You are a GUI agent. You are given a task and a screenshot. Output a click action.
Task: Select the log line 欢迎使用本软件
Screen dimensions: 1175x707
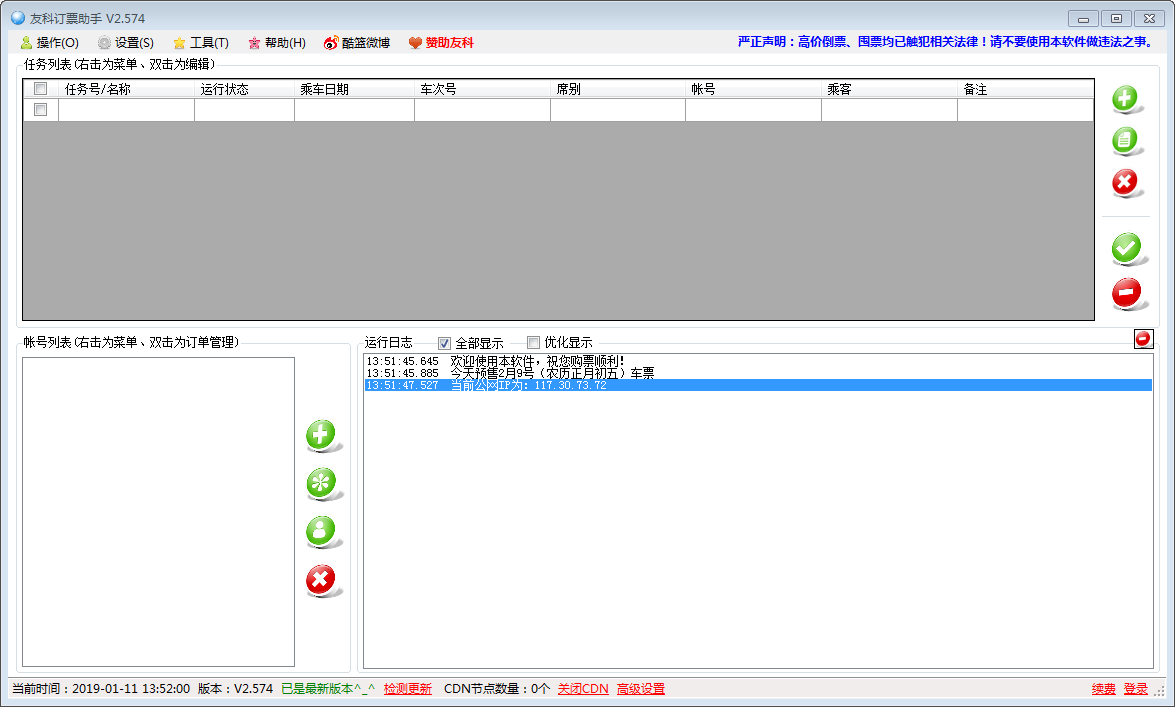(x=758, y=361)
